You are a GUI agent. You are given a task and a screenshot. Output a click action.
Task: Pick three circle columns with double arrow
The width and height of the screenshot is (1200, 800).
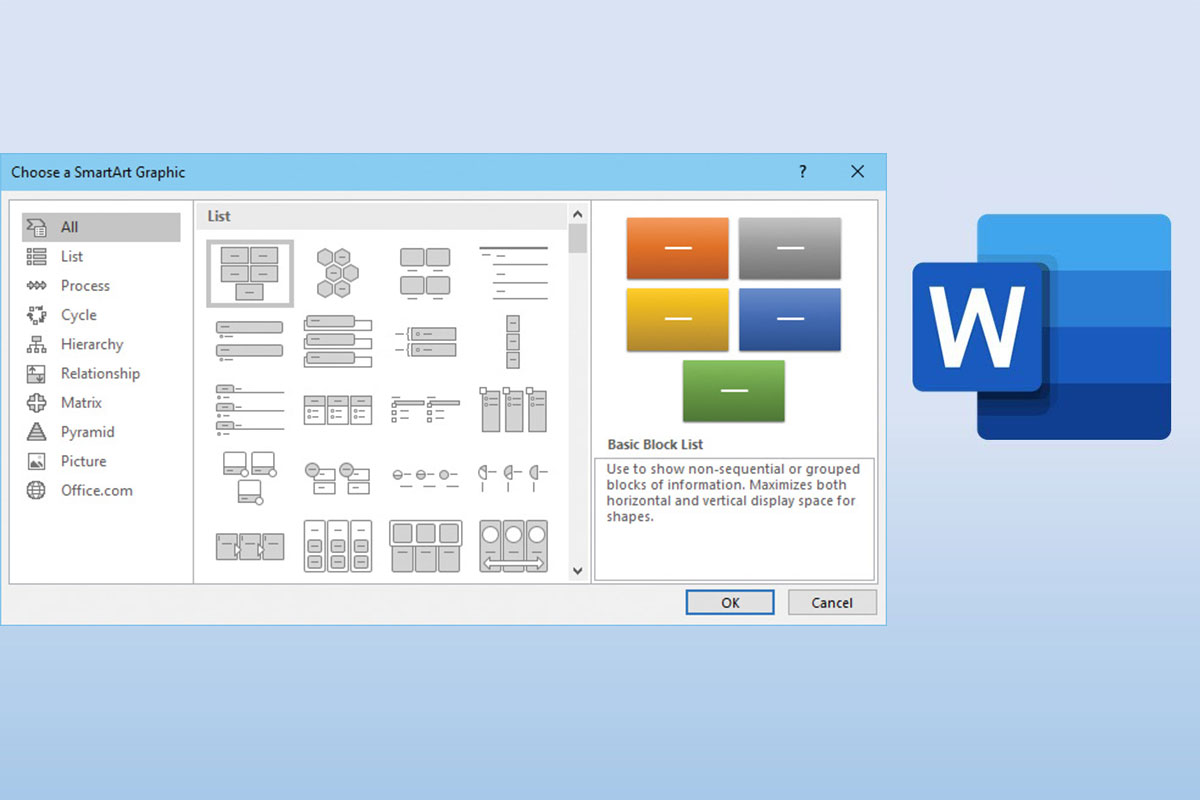pos(513,546)
